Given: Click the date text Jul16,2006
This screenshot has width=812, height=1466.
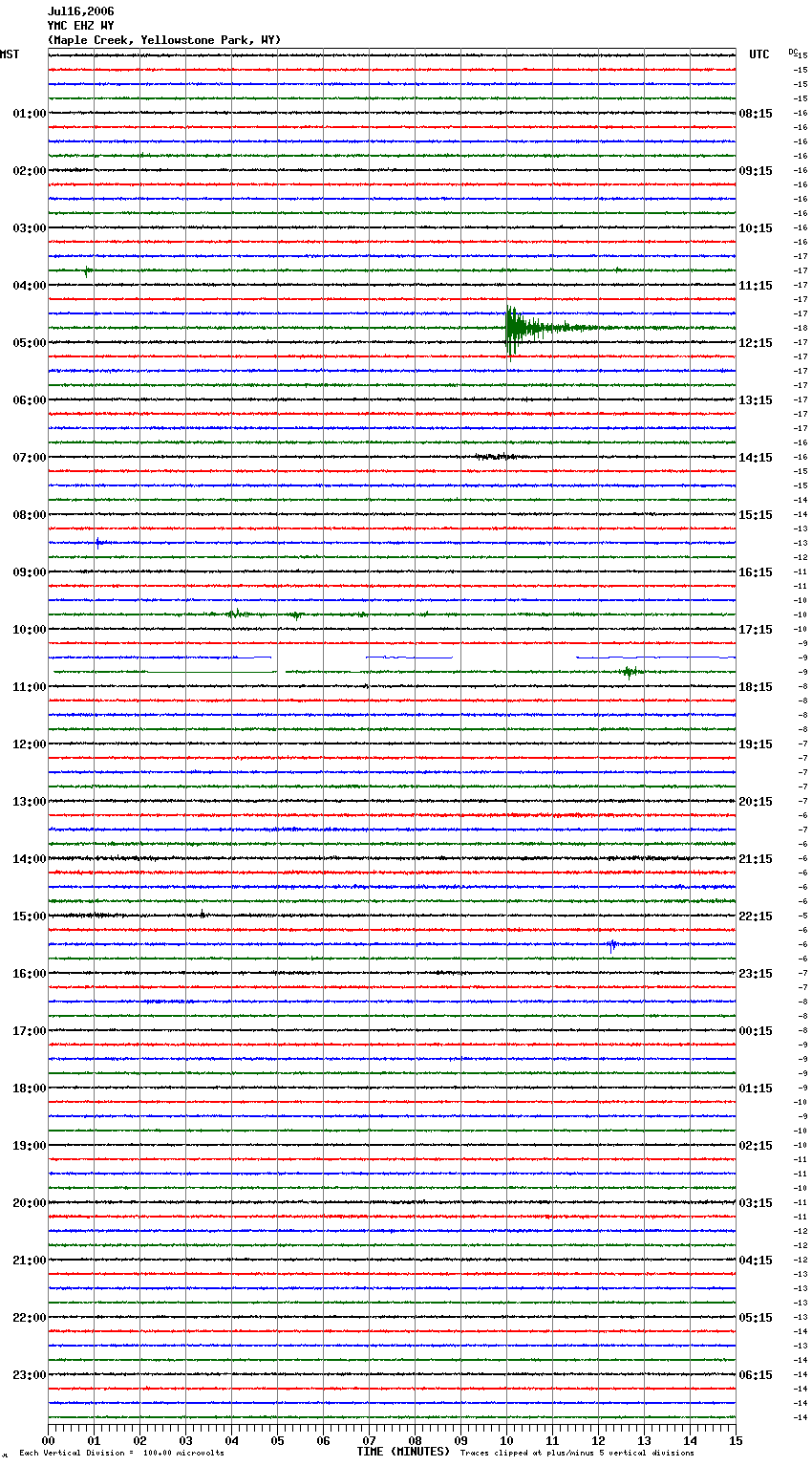Looking at the screenshot, I should pyautogui.click(x=80, y=11).
